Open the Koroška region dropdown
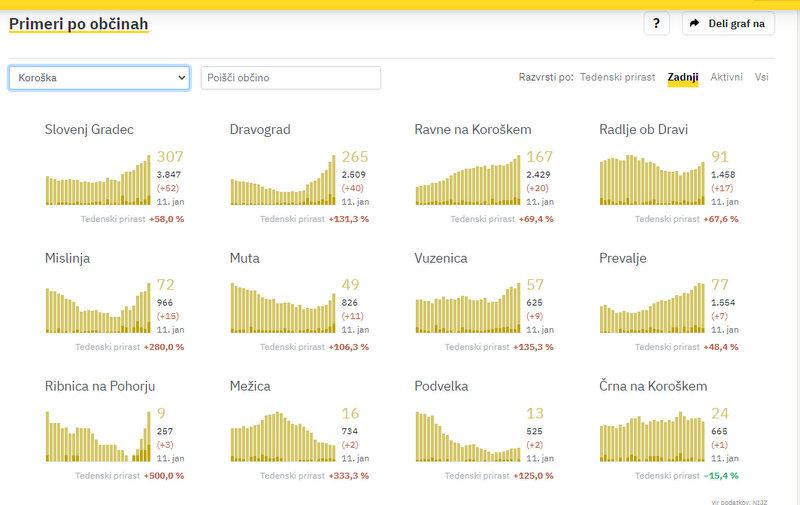800x505 pixels. pyautogui.click(x=99, y=77)
